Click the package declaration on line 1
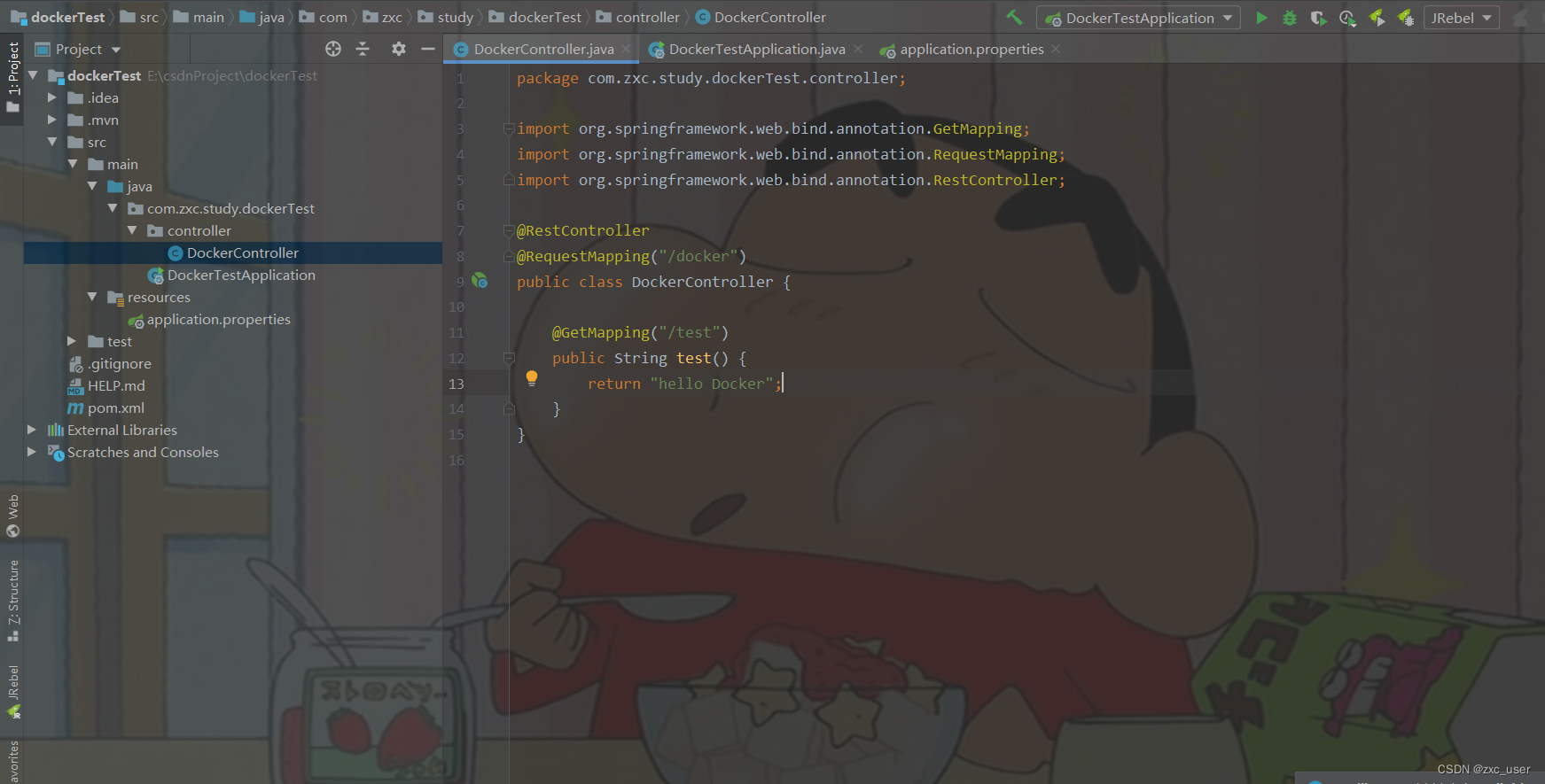The height and width of the screenshot is (784, 1545). point(711,78)
